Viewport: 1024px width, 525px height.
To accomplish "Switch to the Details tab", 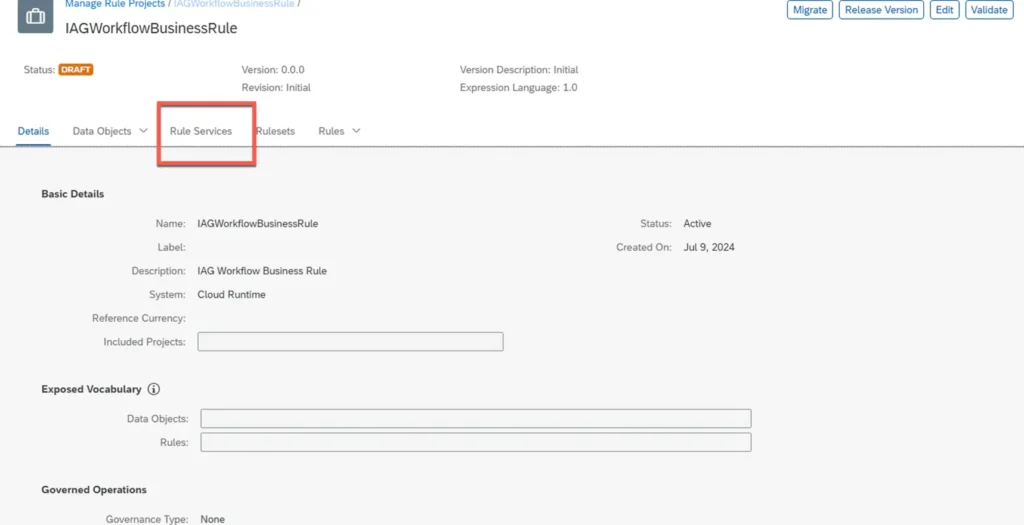I will (x=33, y=131).
